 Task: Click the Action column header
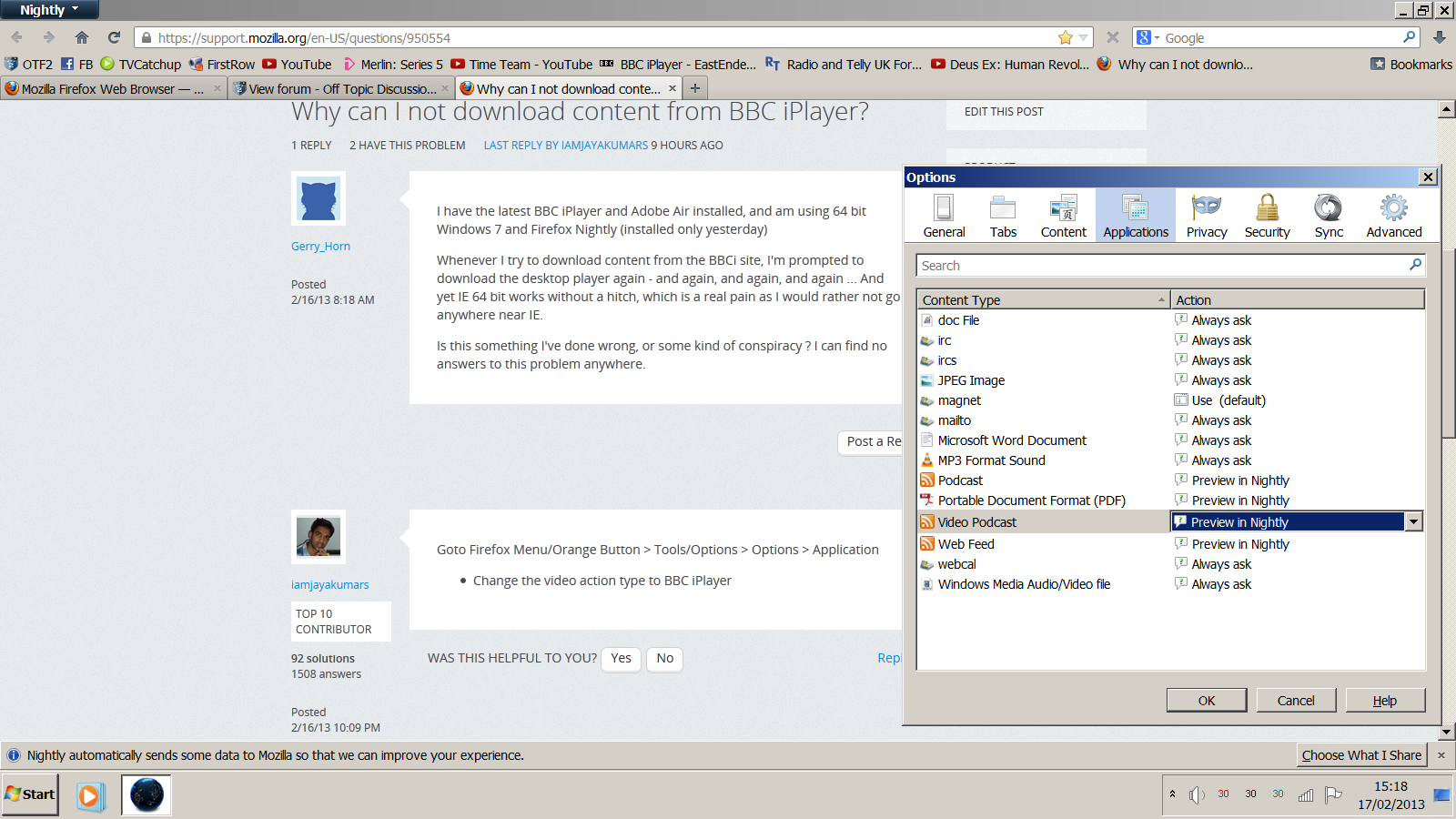tap(1297, 299)
